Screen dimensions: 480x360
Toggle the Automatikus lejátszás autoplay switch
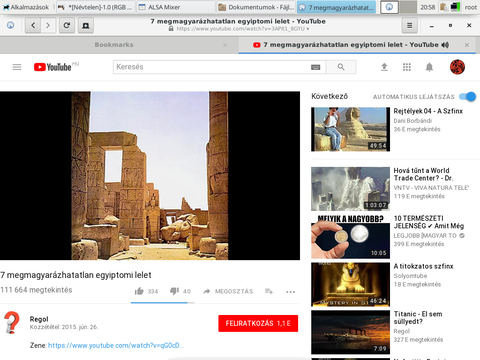[x=467, y=97]
